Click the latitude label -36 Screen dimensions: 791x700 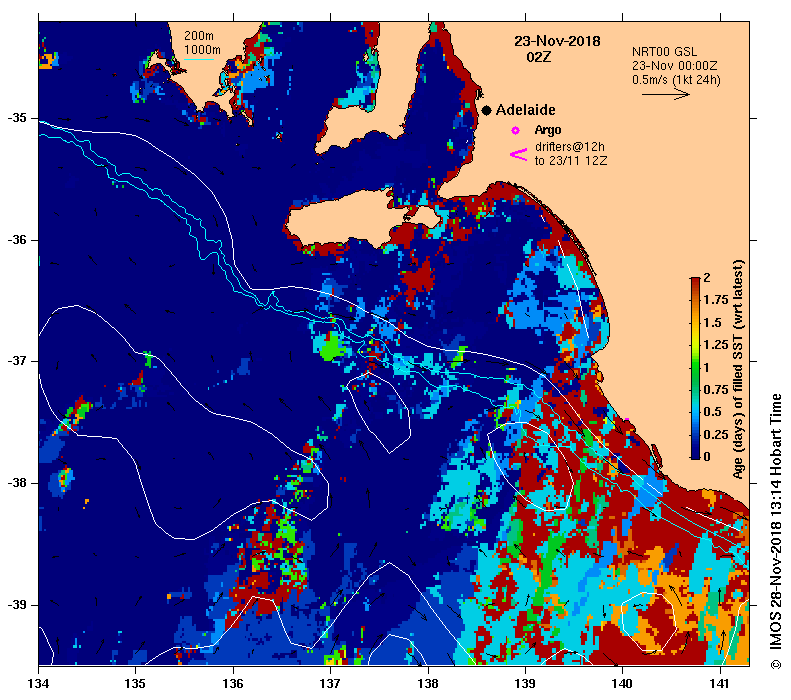coord(17,240)
